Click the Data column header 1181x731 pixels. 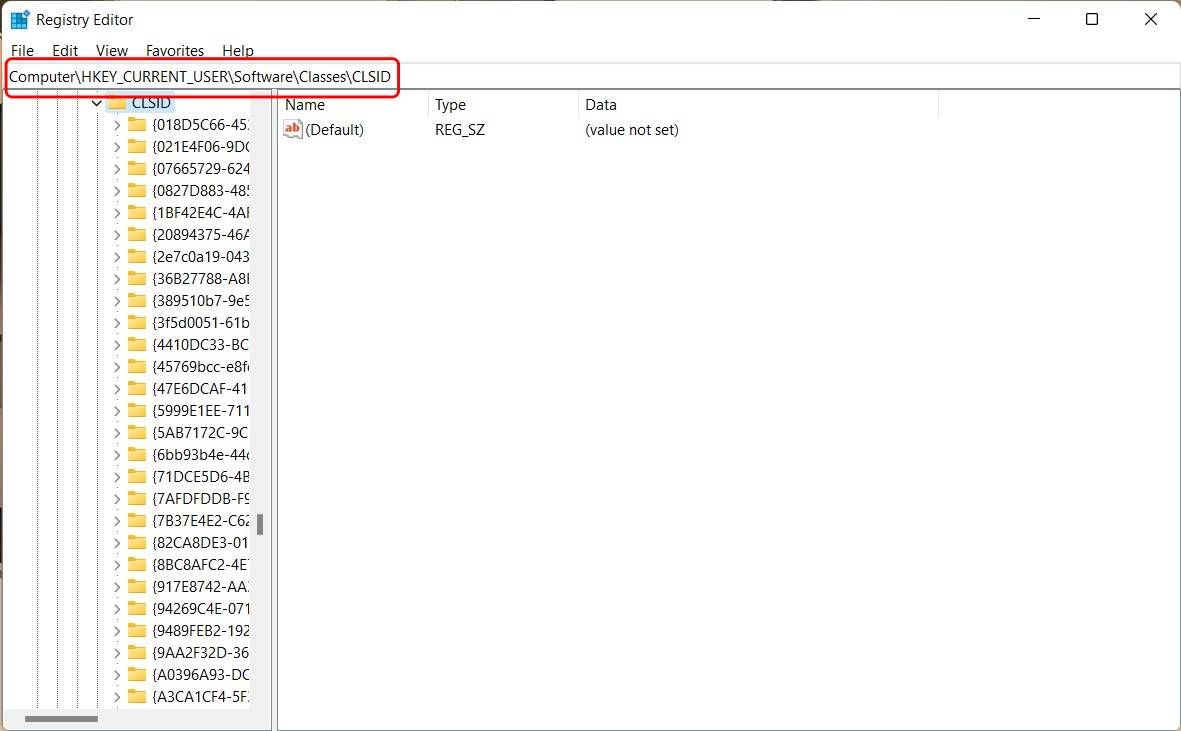pyautogui.click(x=600, y=104)
